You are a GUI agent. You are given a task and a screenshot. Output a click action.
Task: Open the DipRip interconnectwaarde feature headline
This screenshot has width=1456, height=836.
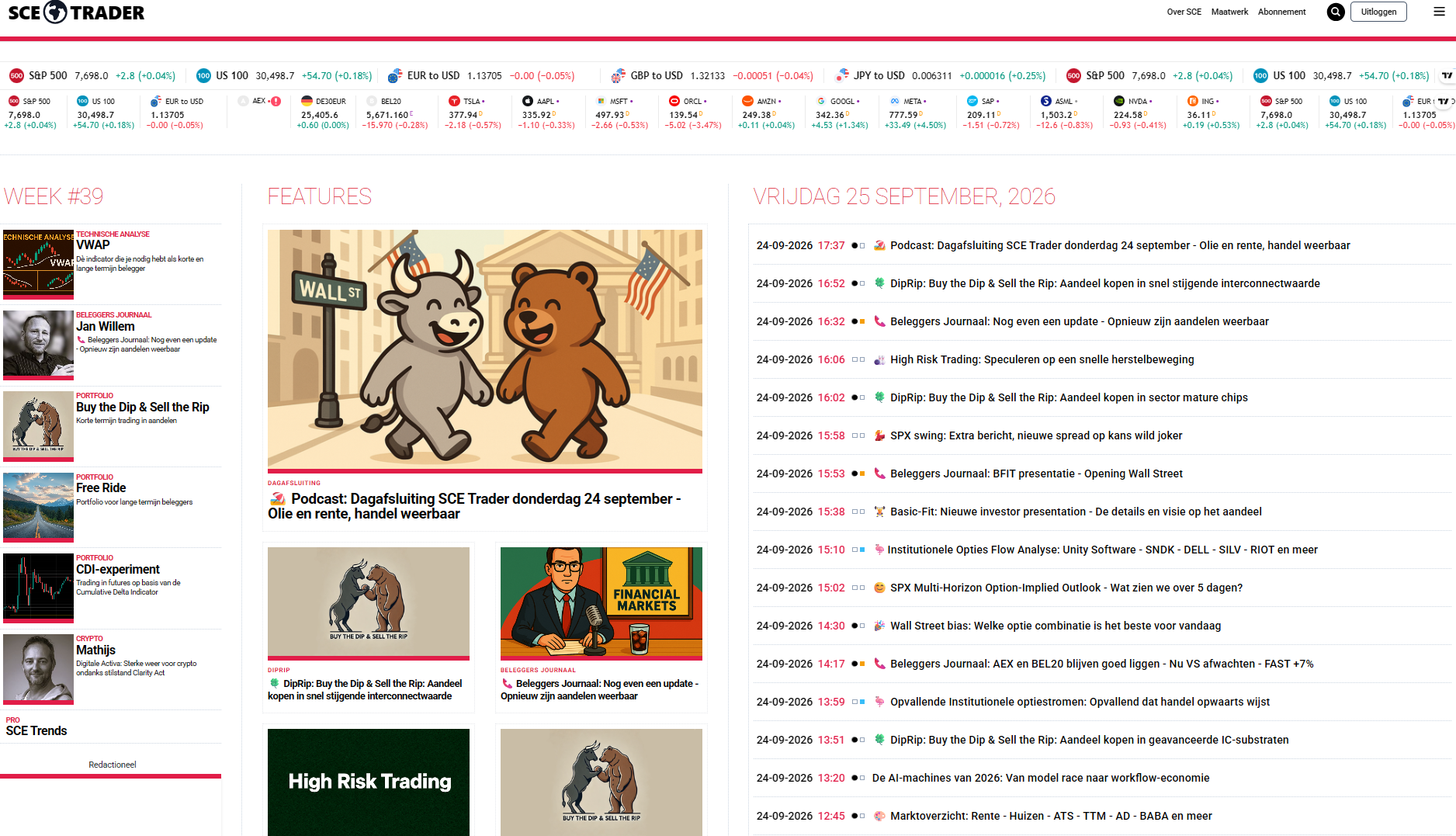365,690
